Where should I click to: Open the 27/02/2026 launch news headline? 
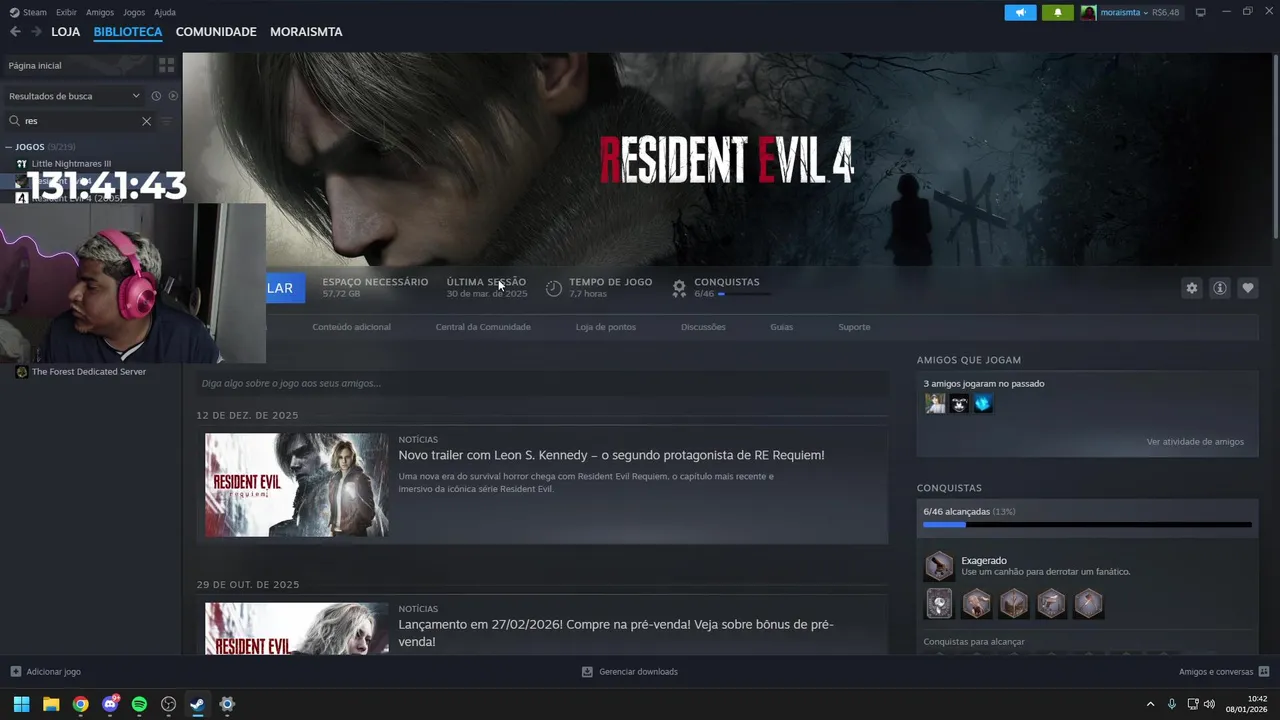[x=616, y=633]
